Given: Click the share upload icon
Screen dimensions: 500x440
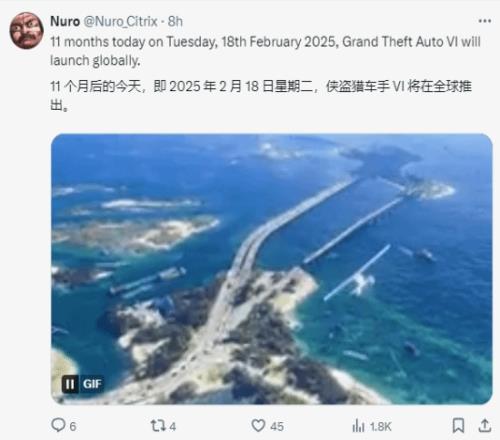Looking at the screenshot, I should click(485, 426).
